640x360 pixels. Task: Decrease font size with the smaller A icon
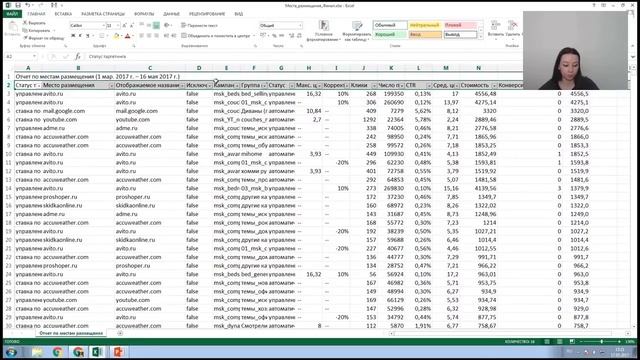pos(131,25)
